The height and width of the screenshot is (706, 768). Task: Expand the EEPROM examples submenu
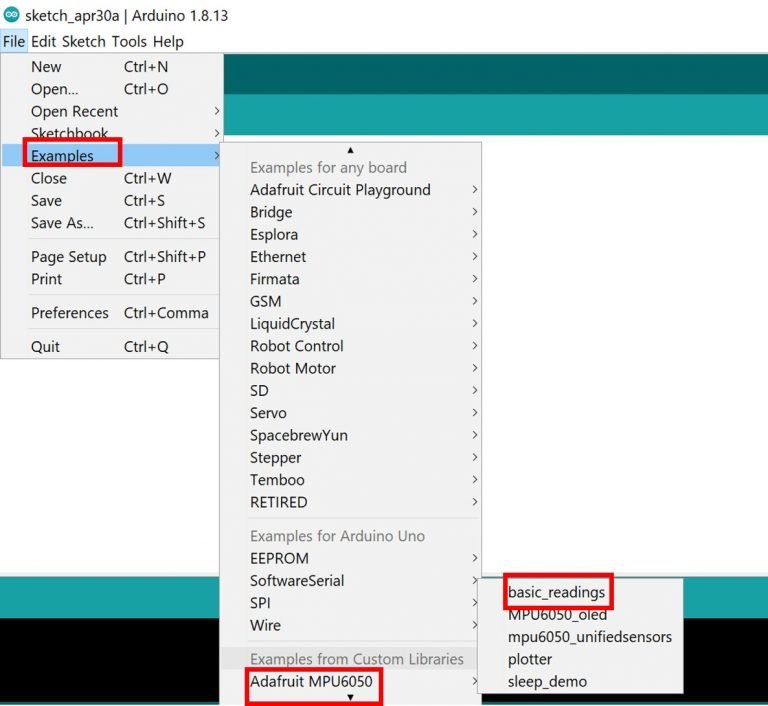pos(279,558)
